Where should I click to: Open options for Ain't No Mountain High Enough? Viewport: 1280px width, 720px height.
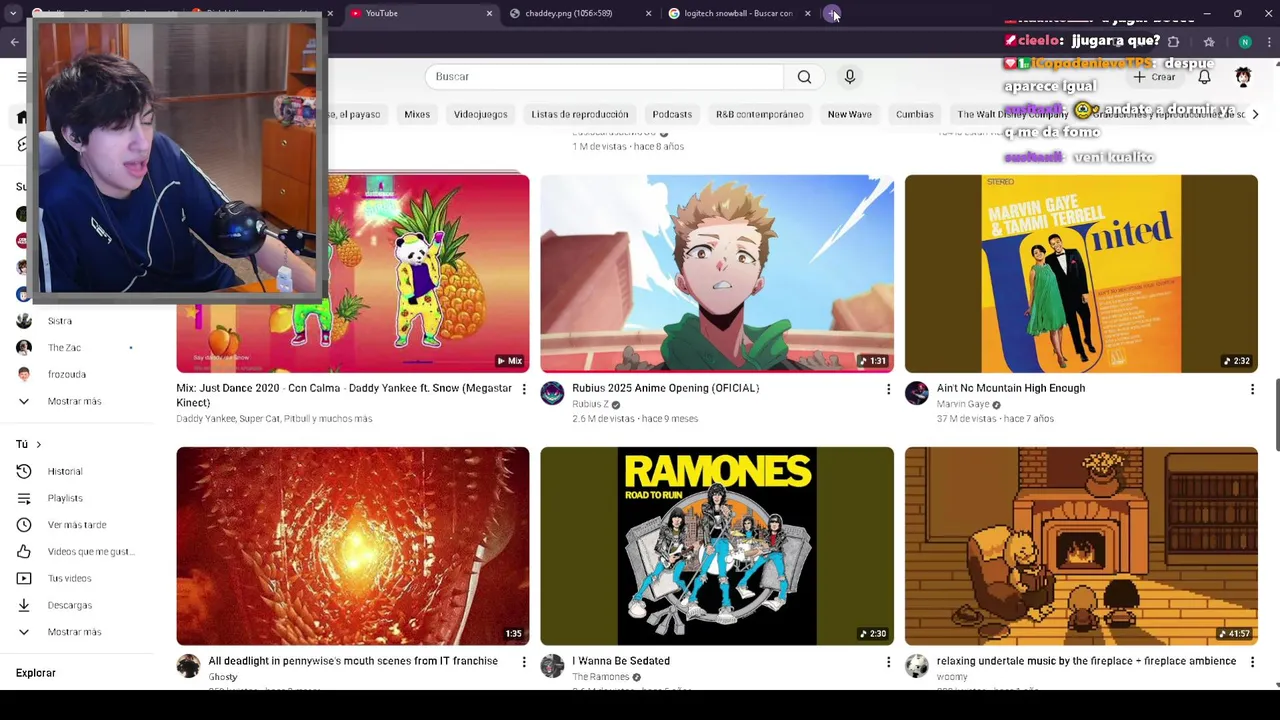click(x=1252, y=389)
